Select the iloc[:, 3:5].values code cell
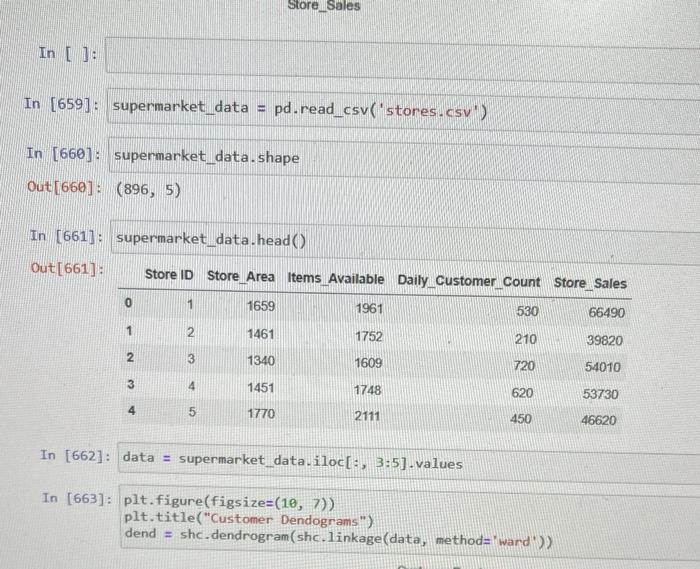 click(409, 463)
